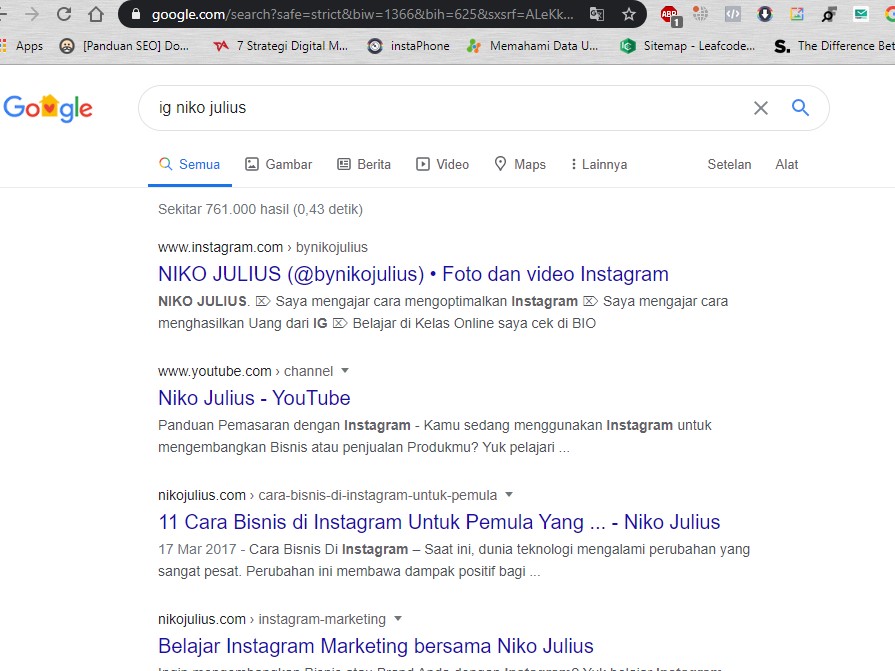The height and width of the screenshot is (671, 895).
Task: Open the Niko Julius - YouTube result
Action: pos(254,398)
